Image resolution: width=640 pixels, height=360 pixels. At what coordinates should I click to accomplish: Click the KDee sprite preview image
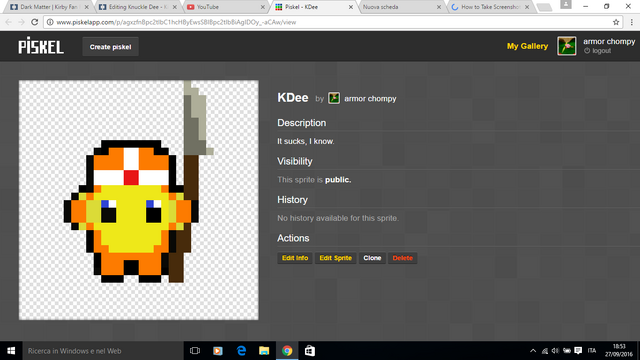pyautogui.click(x=138, y=200)
